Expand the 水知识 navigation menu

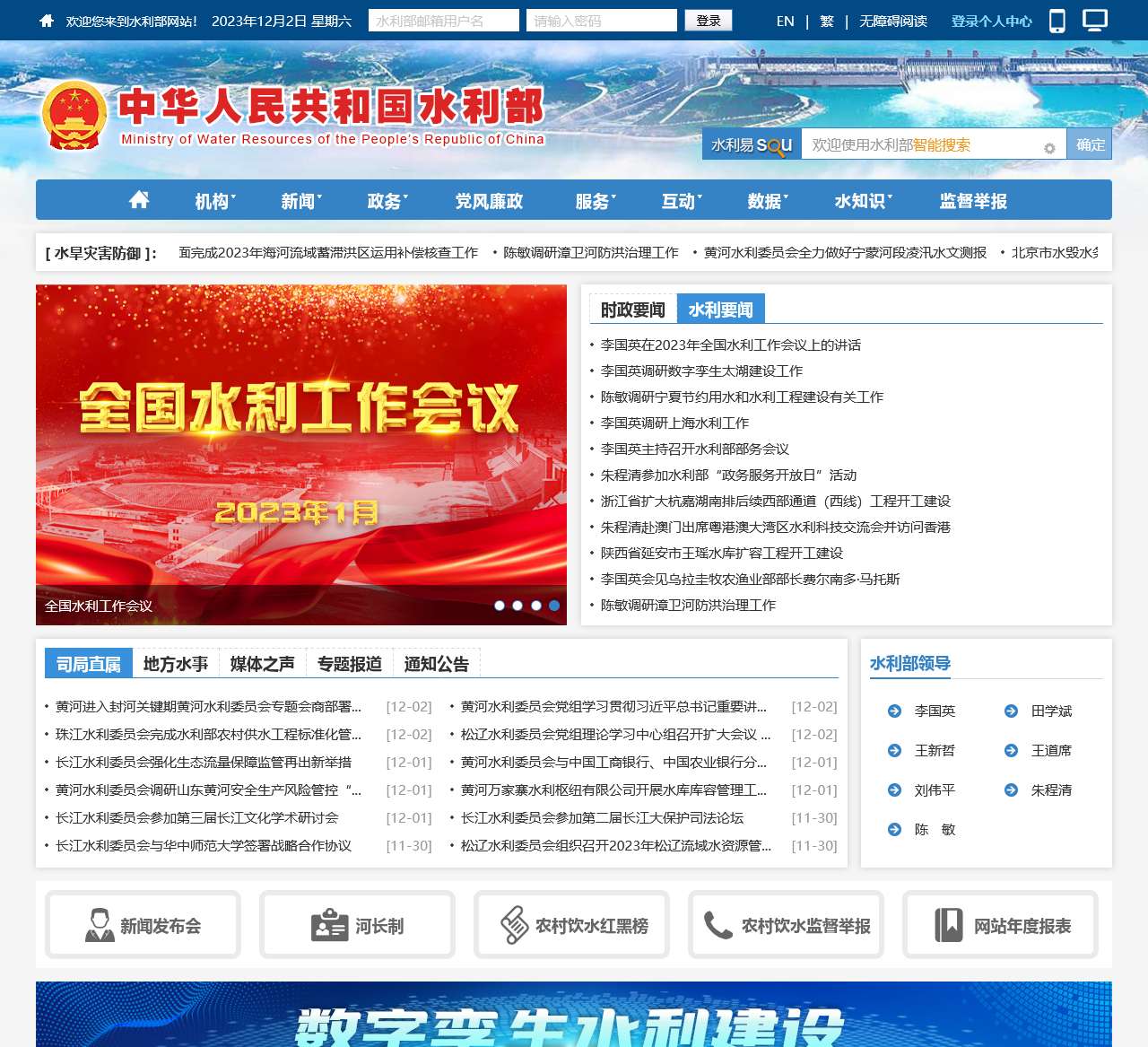(x=864, y=201)
